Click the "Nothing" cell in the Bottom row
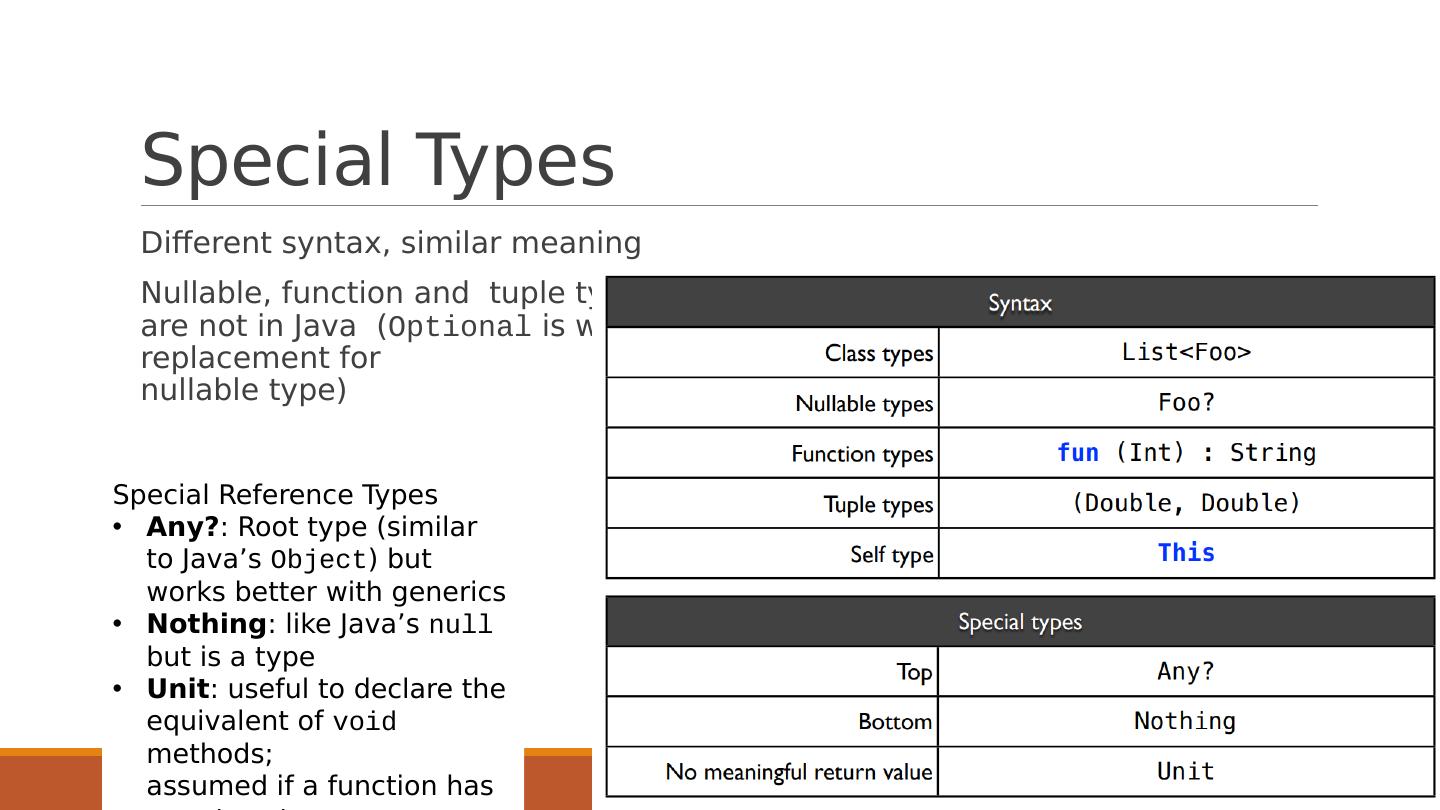This screenshot has height=810, width=1440. [x=1184, y=721]
